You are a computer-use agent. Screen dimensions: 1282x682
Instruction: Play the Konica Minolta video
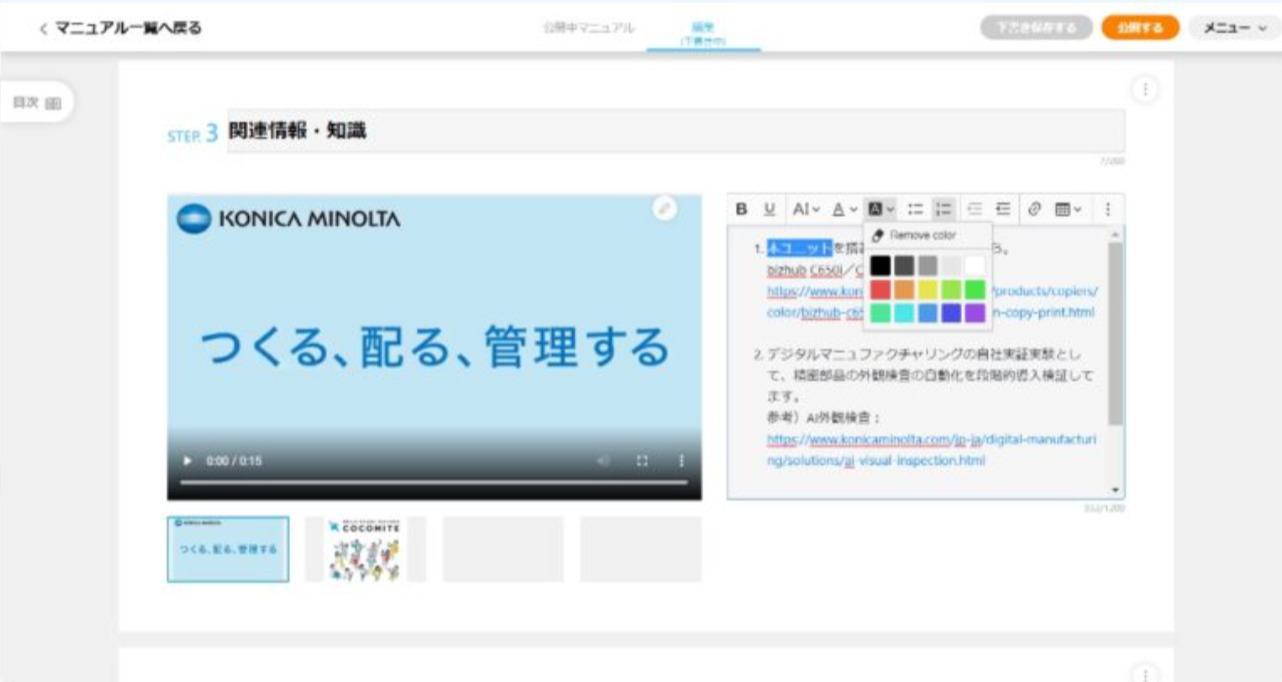(186, 461)
